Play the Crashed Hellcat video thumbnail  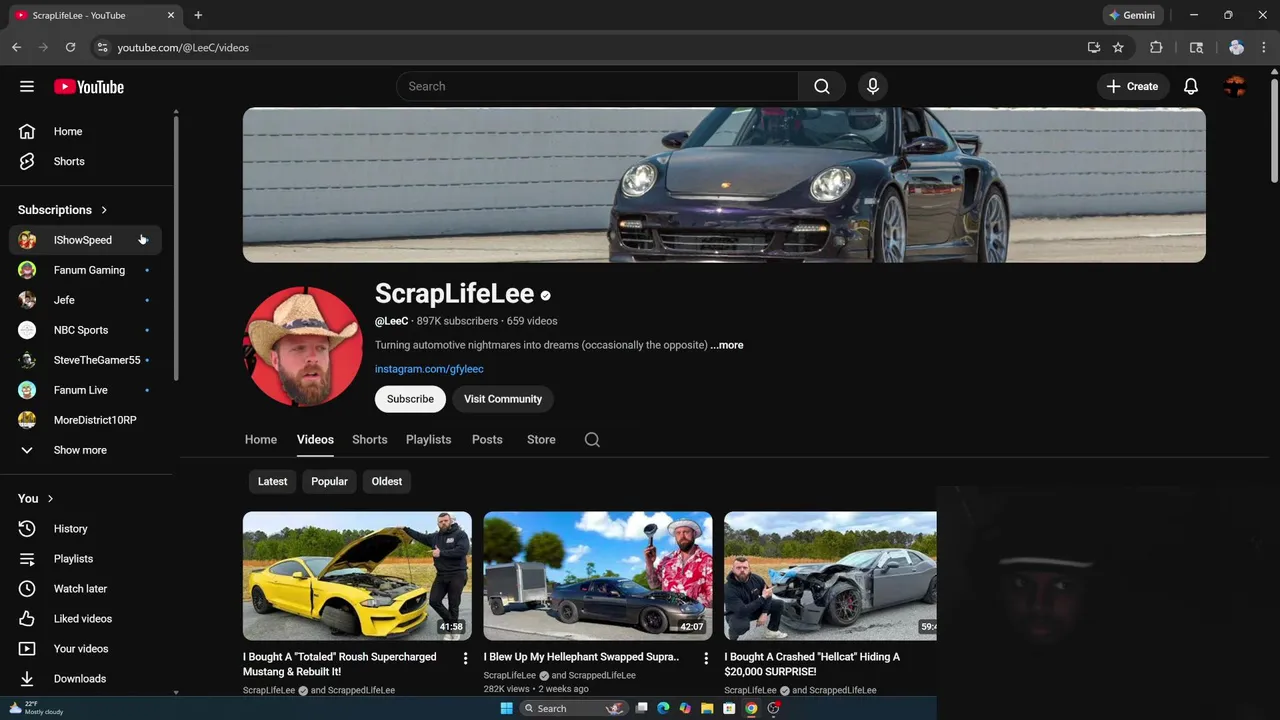click(830, 576)
